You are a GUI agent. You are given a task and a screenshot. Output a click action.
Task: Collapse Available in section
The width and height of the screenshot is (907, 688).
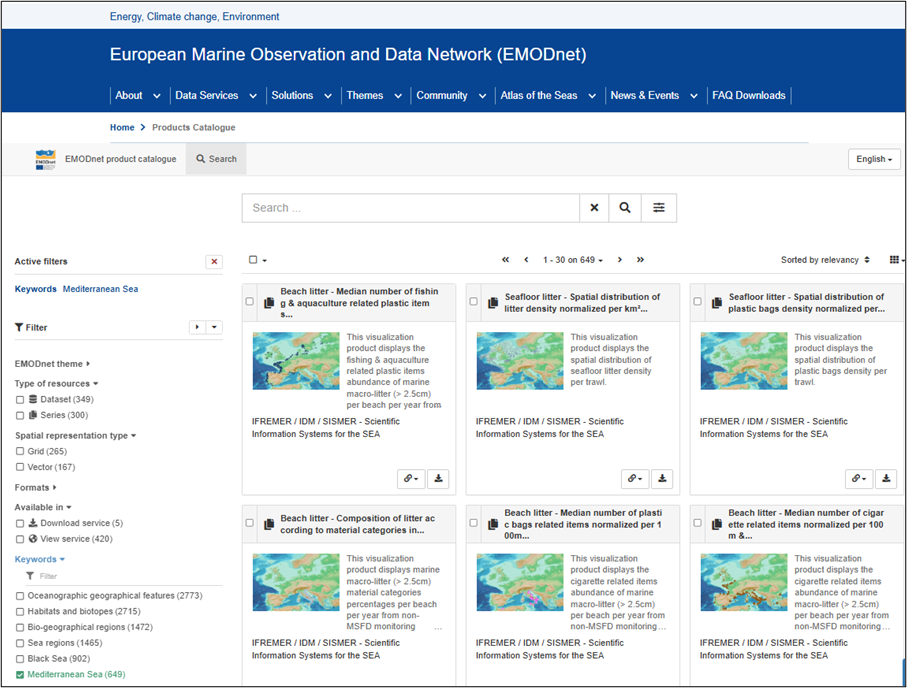click(43, 507)
